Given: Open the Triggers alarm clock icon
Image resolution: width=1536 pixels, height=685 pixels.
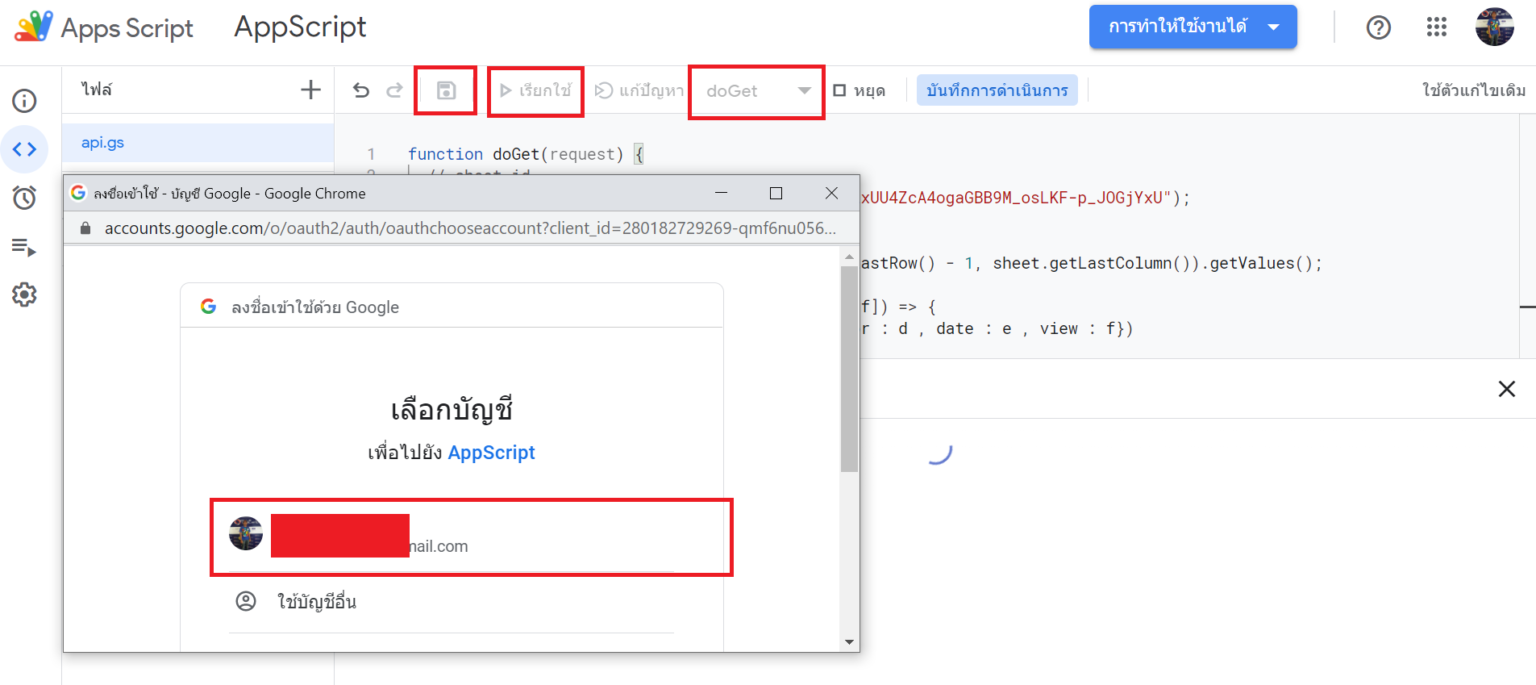Looking at the screenshot, I should point(24,197).
